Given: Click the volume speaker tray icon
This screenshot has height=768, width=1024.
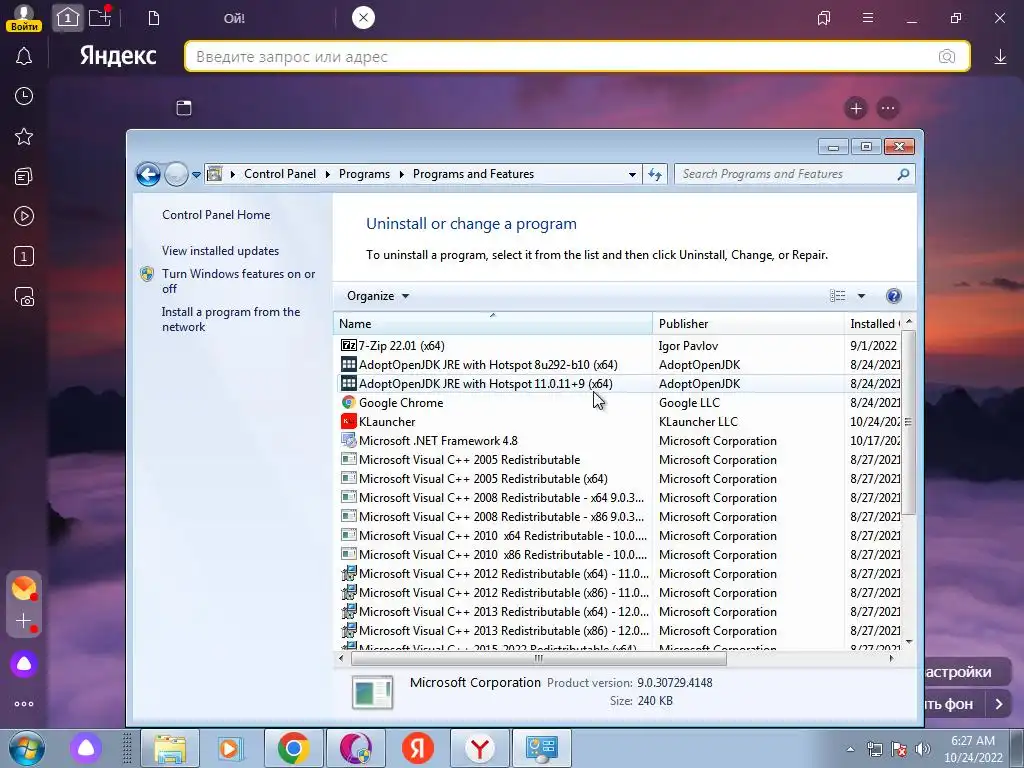Looking at the screenshot, I should coord(923,749).
